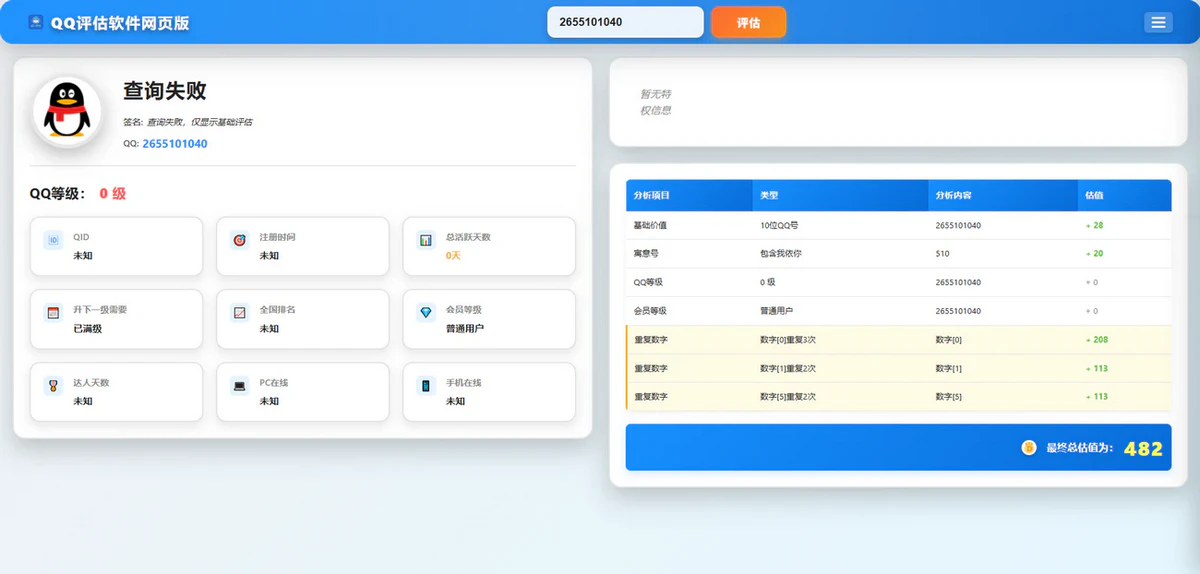Viewport: 1200px width, 574px height.
Task: Click the gold coin icon beside 最终总估值
Action: (1028, 448)
